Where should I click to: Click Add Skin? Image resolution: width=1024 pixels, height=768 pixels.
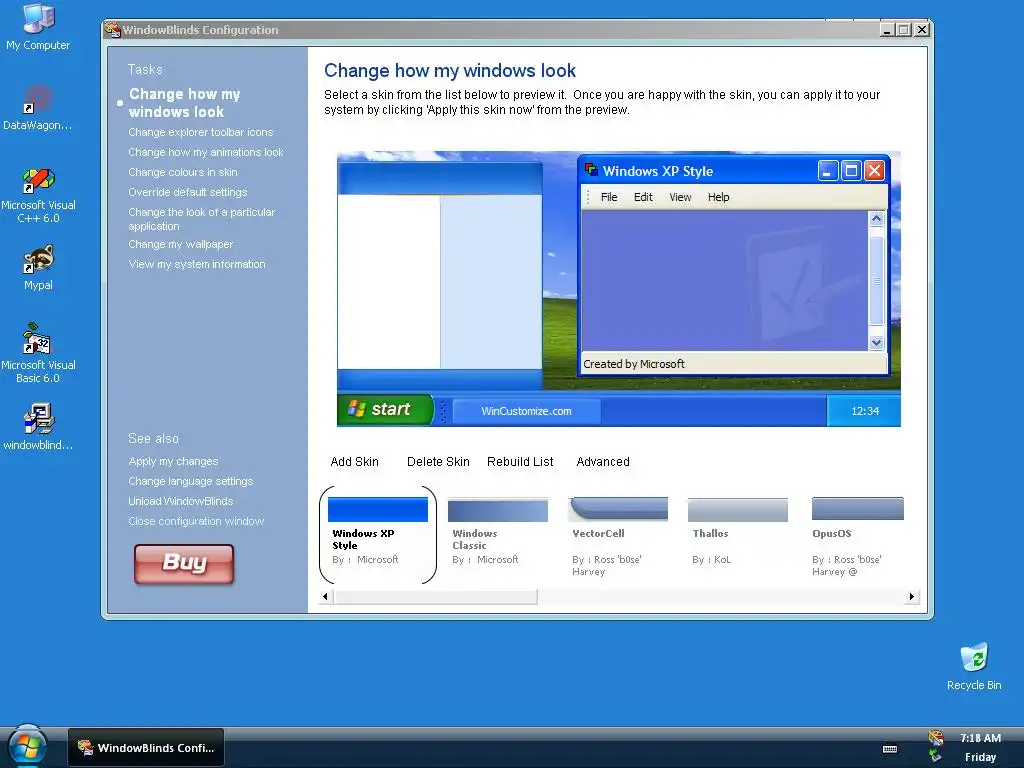click(355, 462)
